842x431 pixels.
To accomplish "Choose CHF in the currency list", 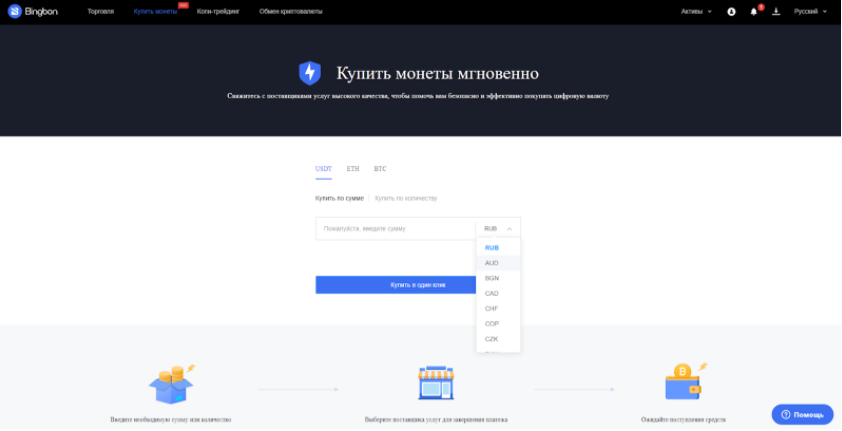I will point(492,309).
